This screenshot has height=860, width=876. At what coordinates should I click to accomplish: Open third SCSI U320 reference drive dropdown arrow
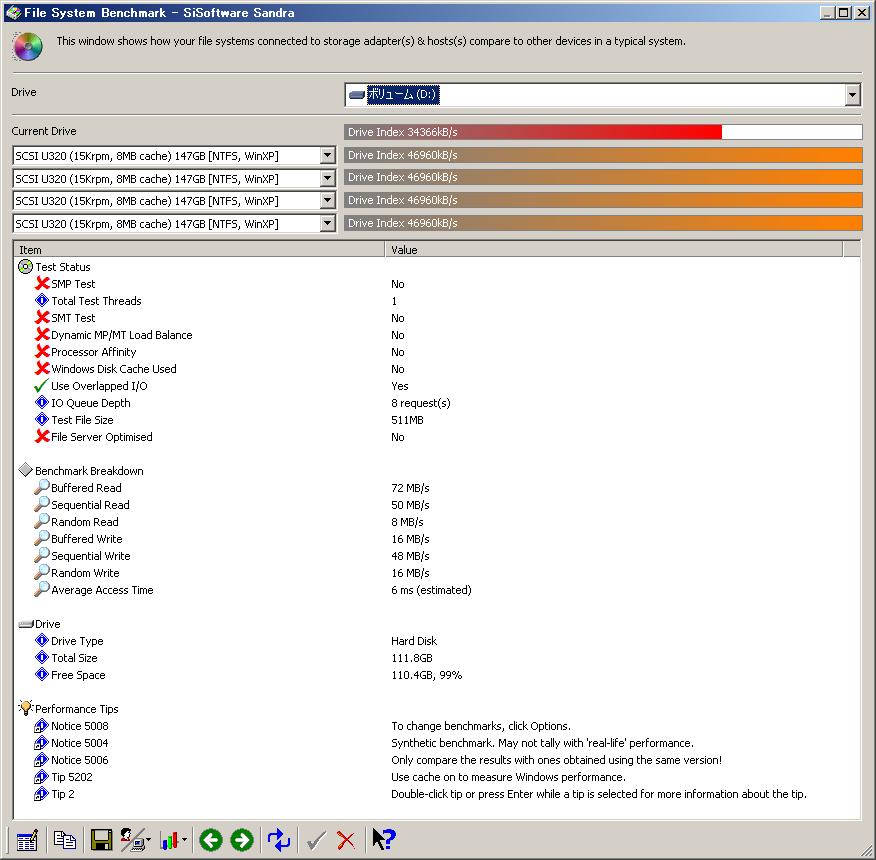pyautogui.click(x=327, y=201)
